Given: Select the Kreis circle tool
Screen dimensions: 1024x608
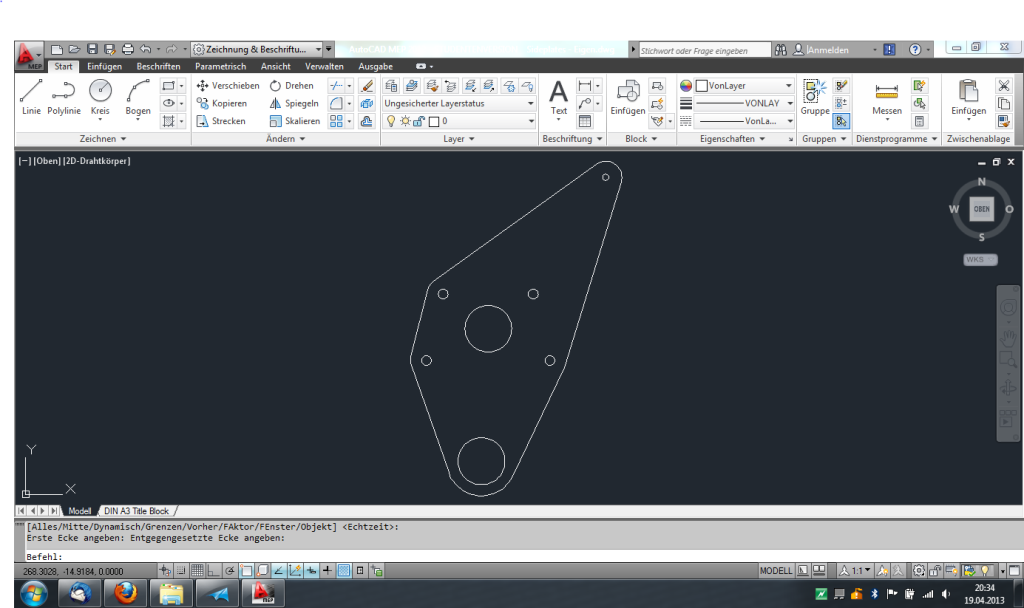Looking at the screenshot, I should [100, 97].
